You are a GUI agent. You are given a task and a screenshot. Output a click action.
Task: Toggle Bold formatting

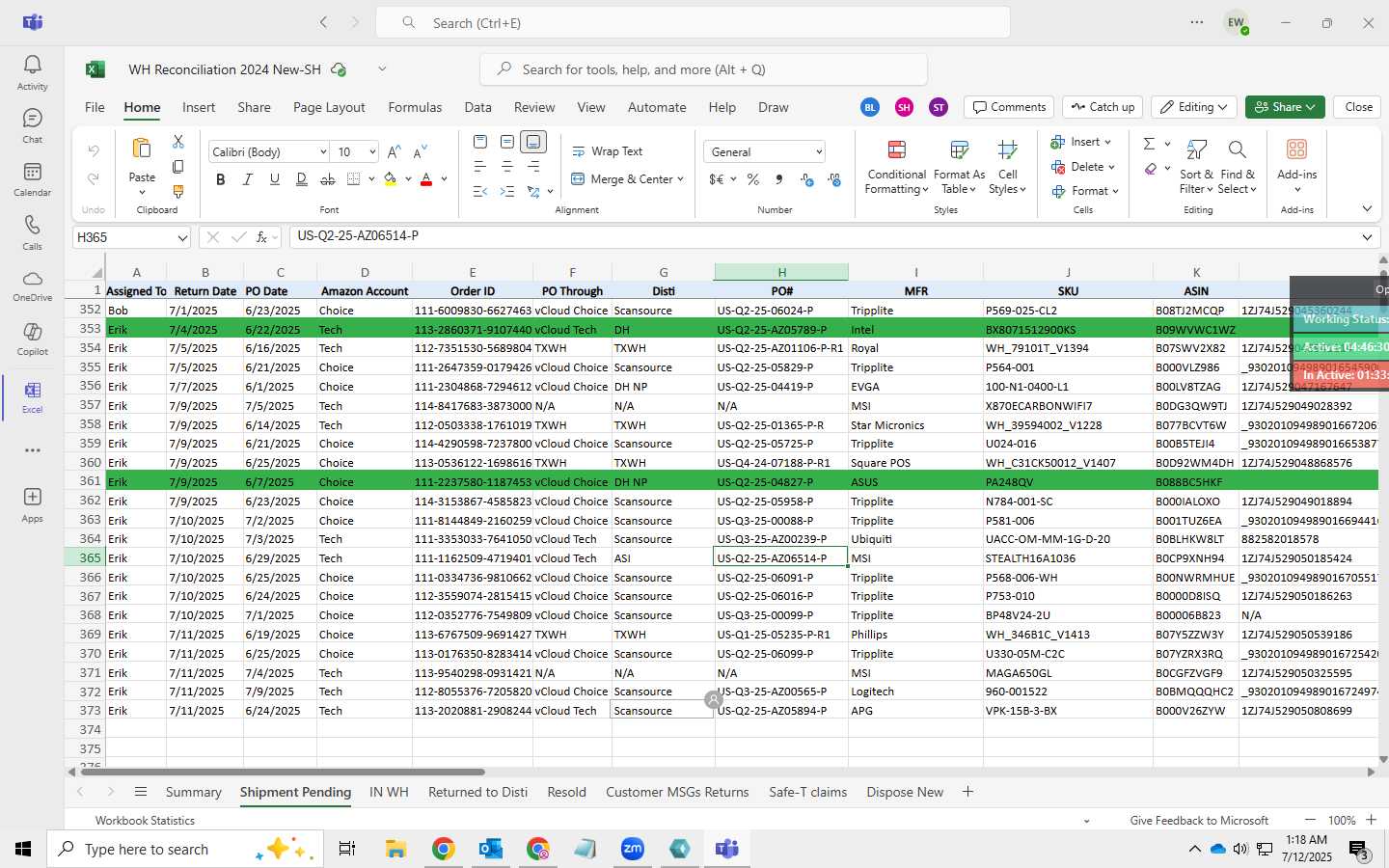(221, 179)
